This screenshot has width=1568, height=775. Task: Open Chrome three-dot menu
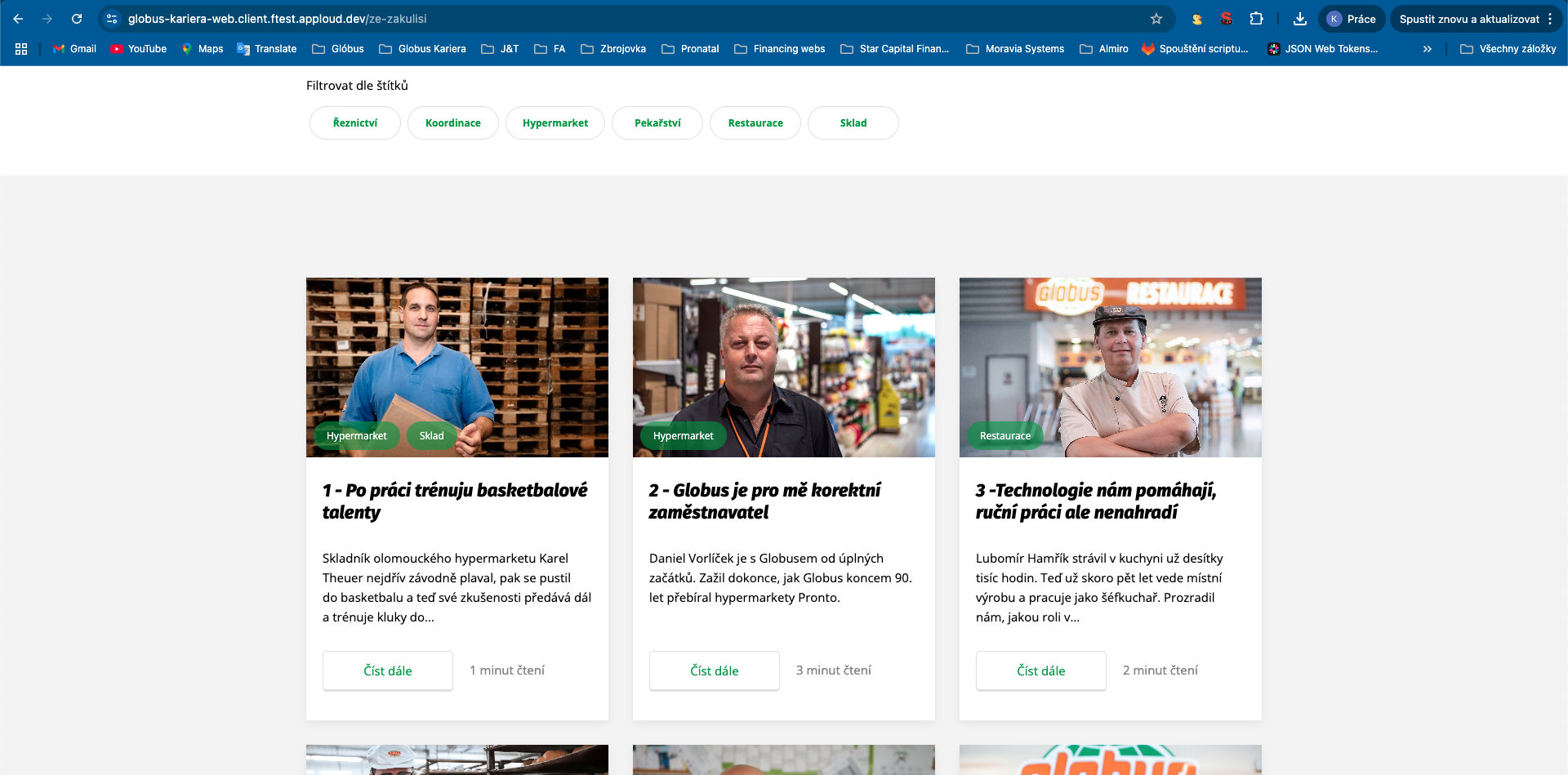click(1550, 19)
